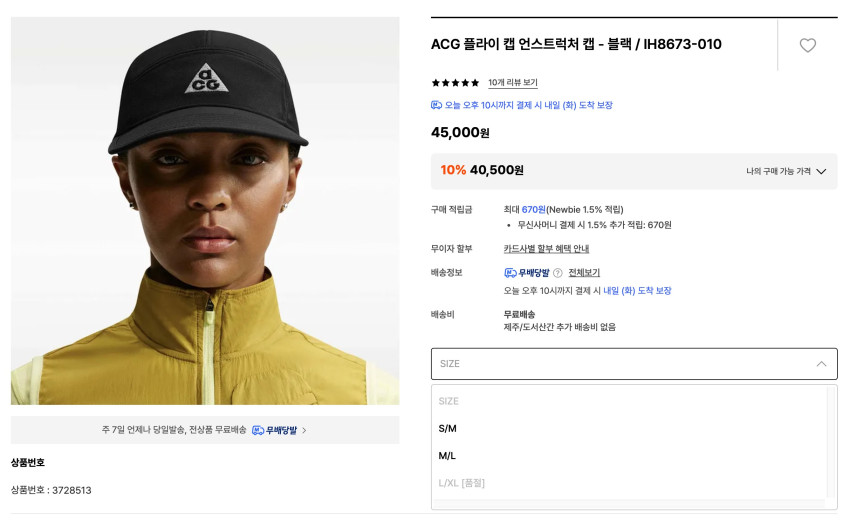Select the S/M size option

coord(447,428)
